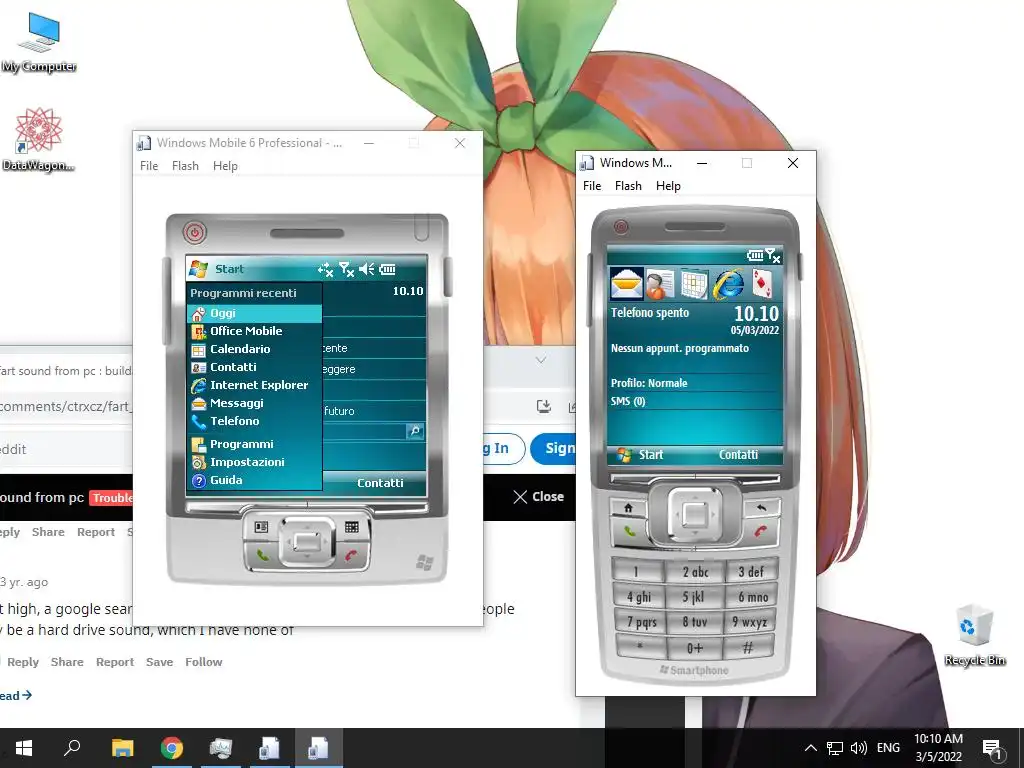Open File menu in Windows Mobile 6 Professional window
Image resolution: width=1024 pixels, height=768 pixels.
(149, 166)
